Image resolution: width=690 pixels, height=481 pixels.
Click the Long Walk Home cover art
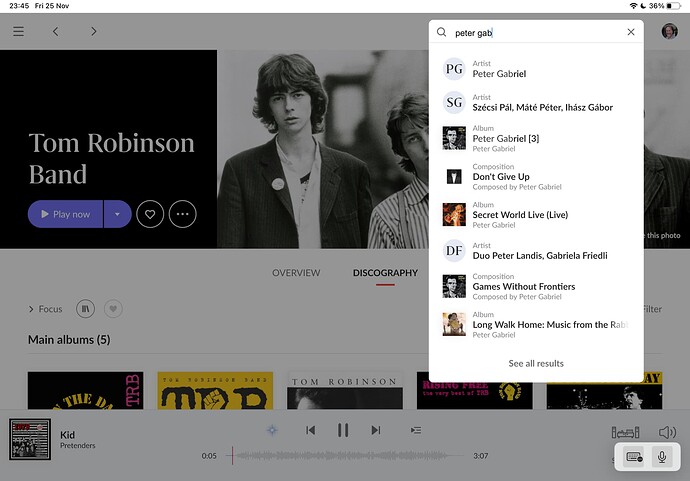pyautogui.click(x=454, y=325)
